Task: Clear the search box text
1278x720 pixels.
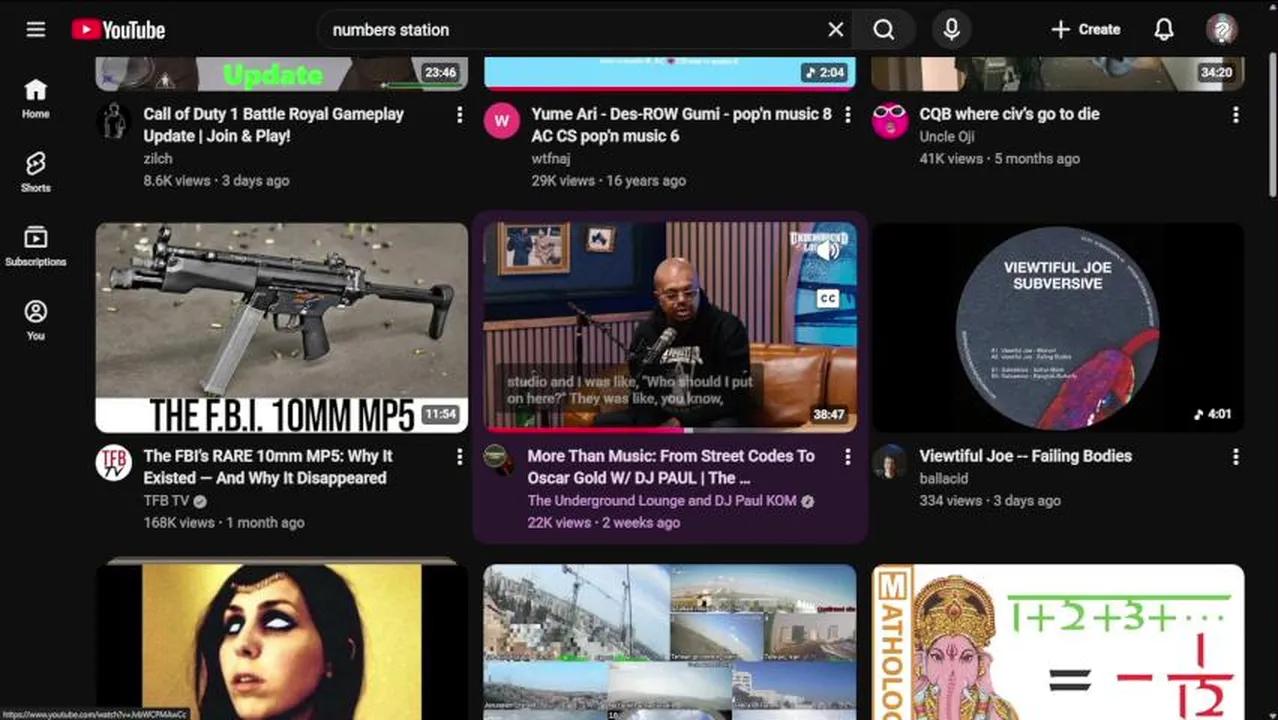Action: click(836, 30)
